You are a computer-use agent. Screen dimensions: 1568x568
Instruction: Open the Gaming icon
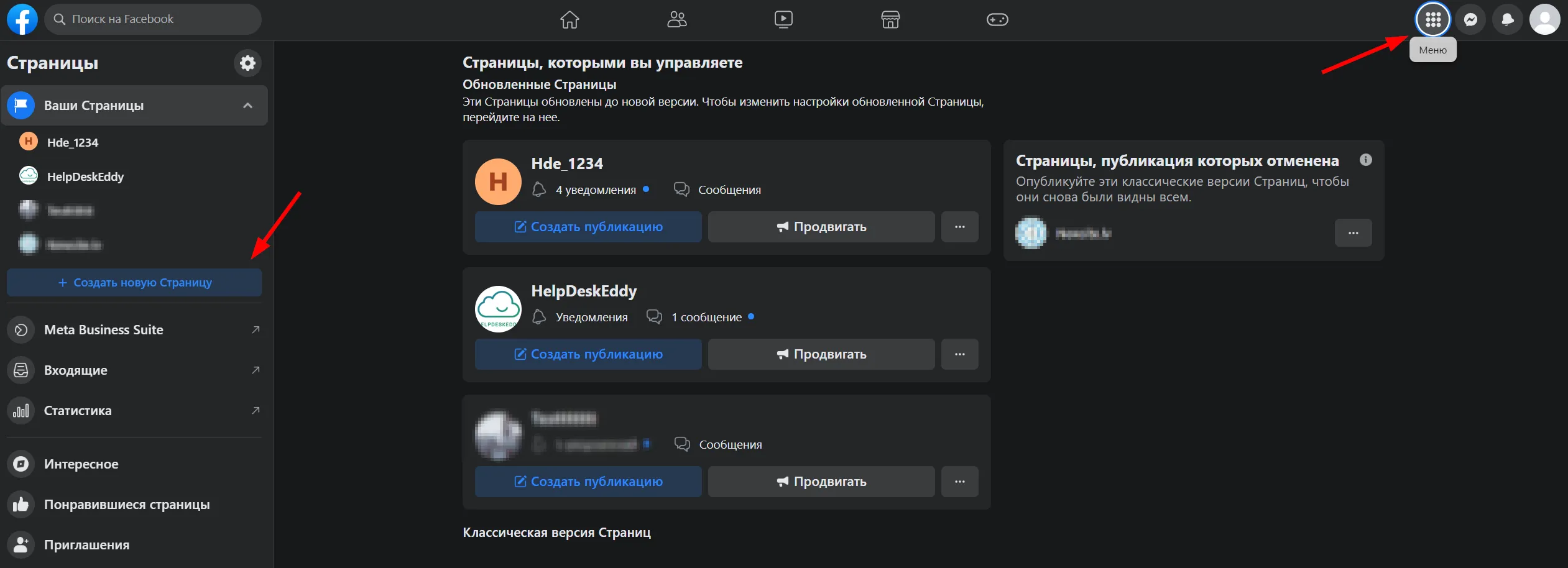coord(997,20)
